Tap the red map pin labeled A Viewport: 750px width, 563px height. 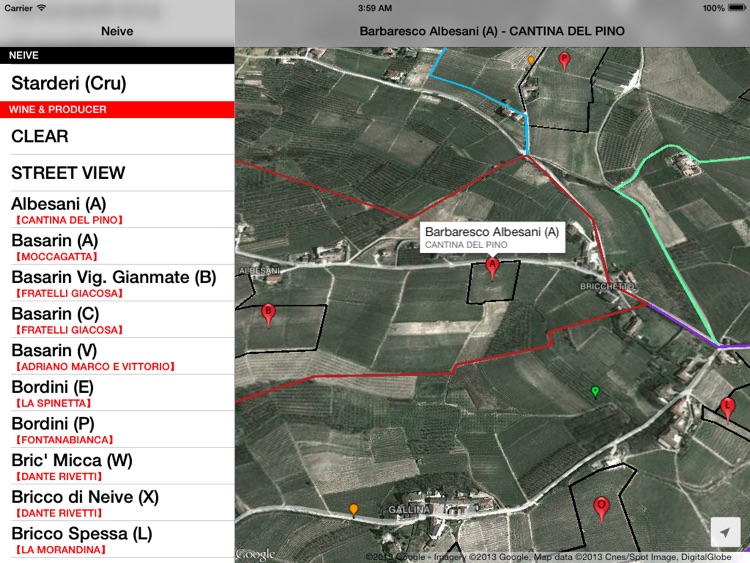click(x=492, y=267)
